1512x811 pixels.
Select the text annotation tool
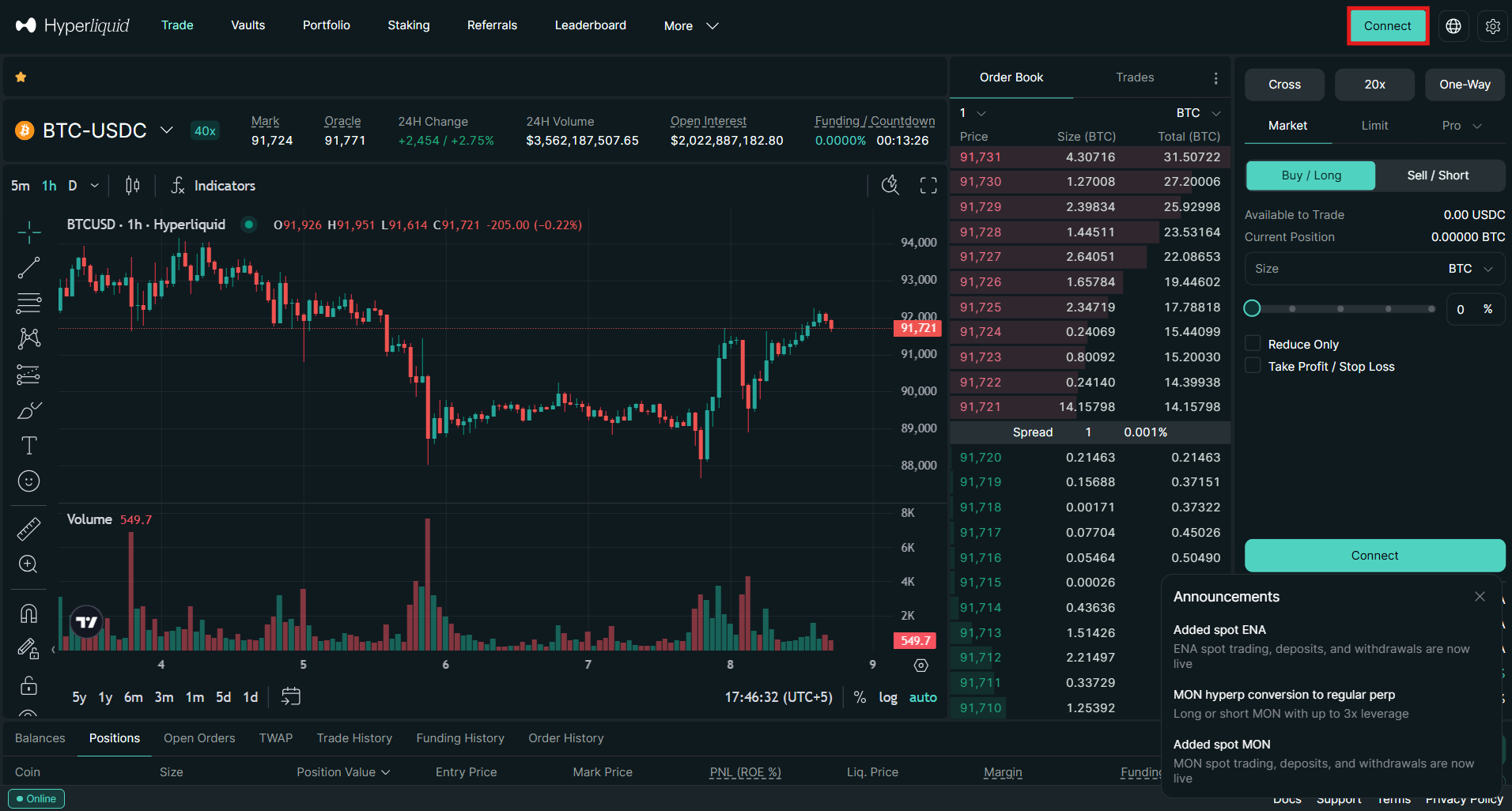pos(28,445)
